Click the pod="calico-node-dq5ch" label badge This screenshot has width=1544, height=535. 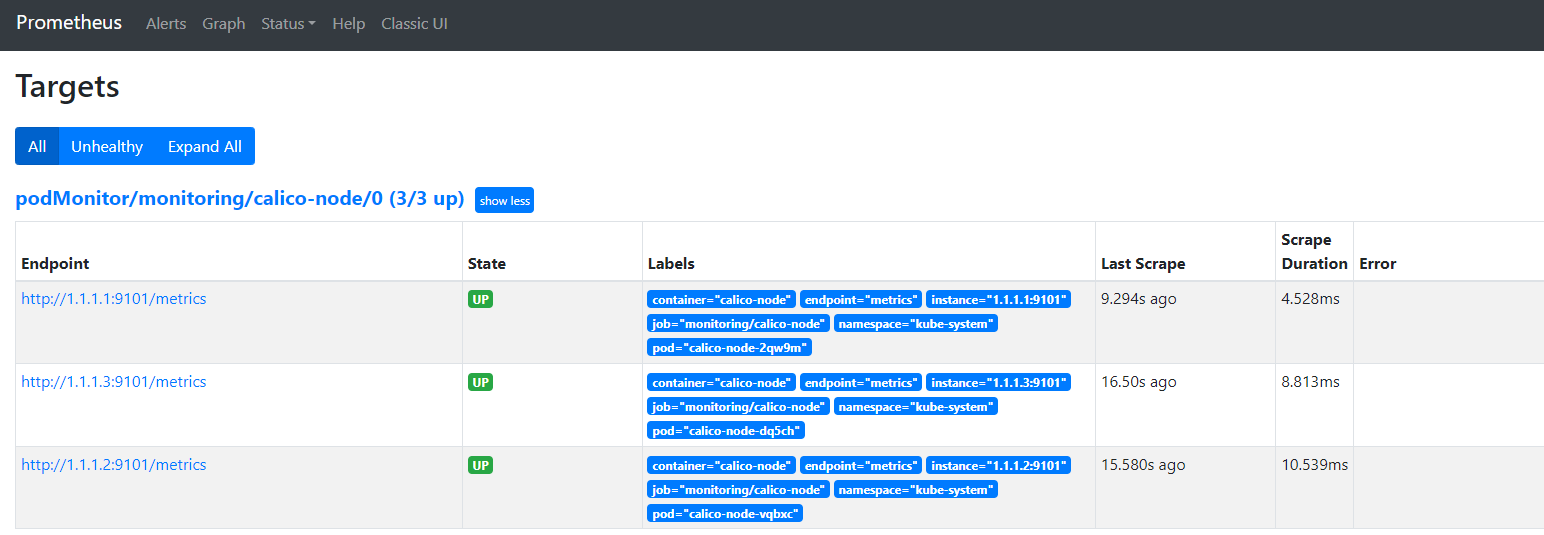click(725, 431)
